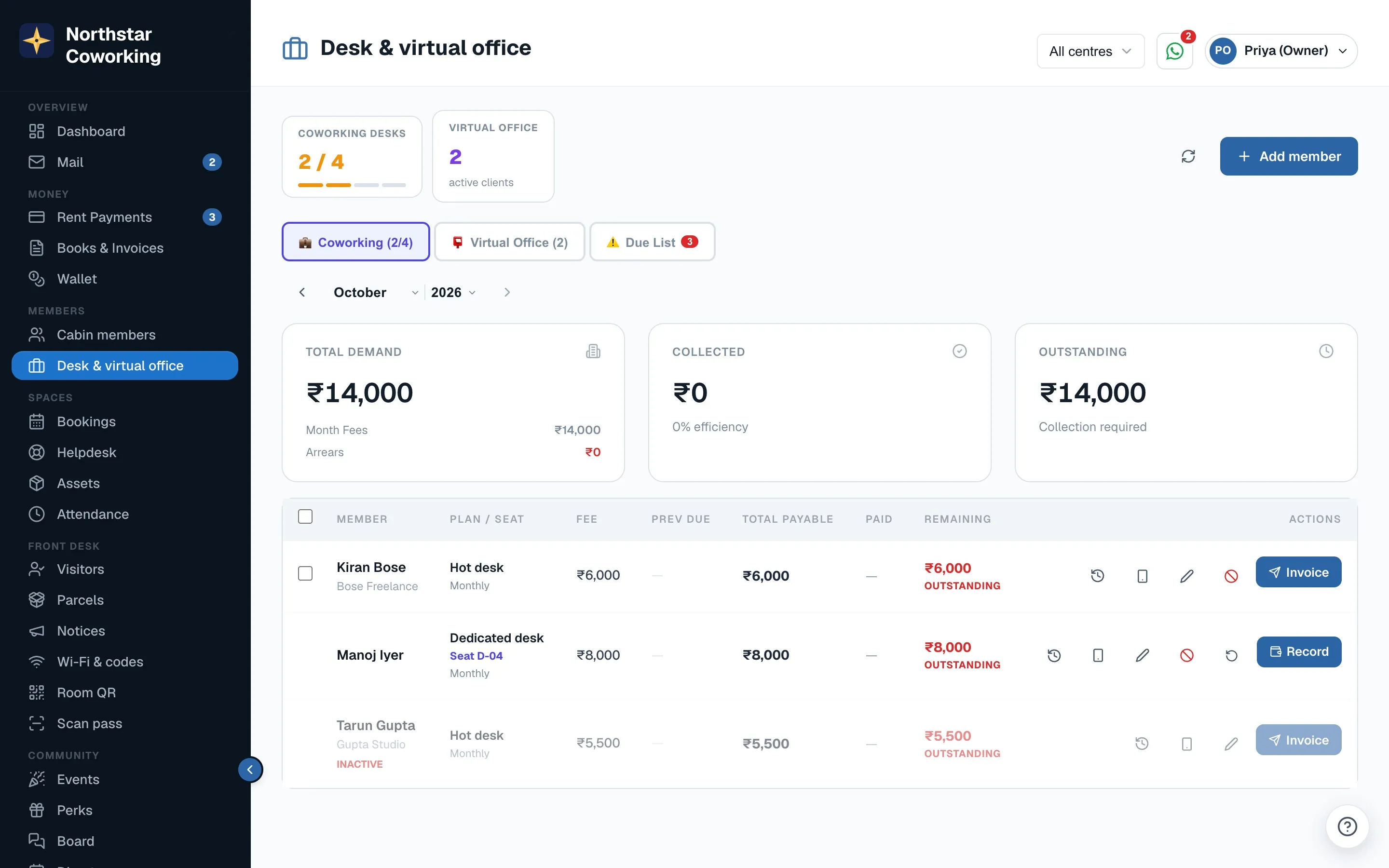
Task: Open WhatsApp notifications icon
Action: [1174, 51]
